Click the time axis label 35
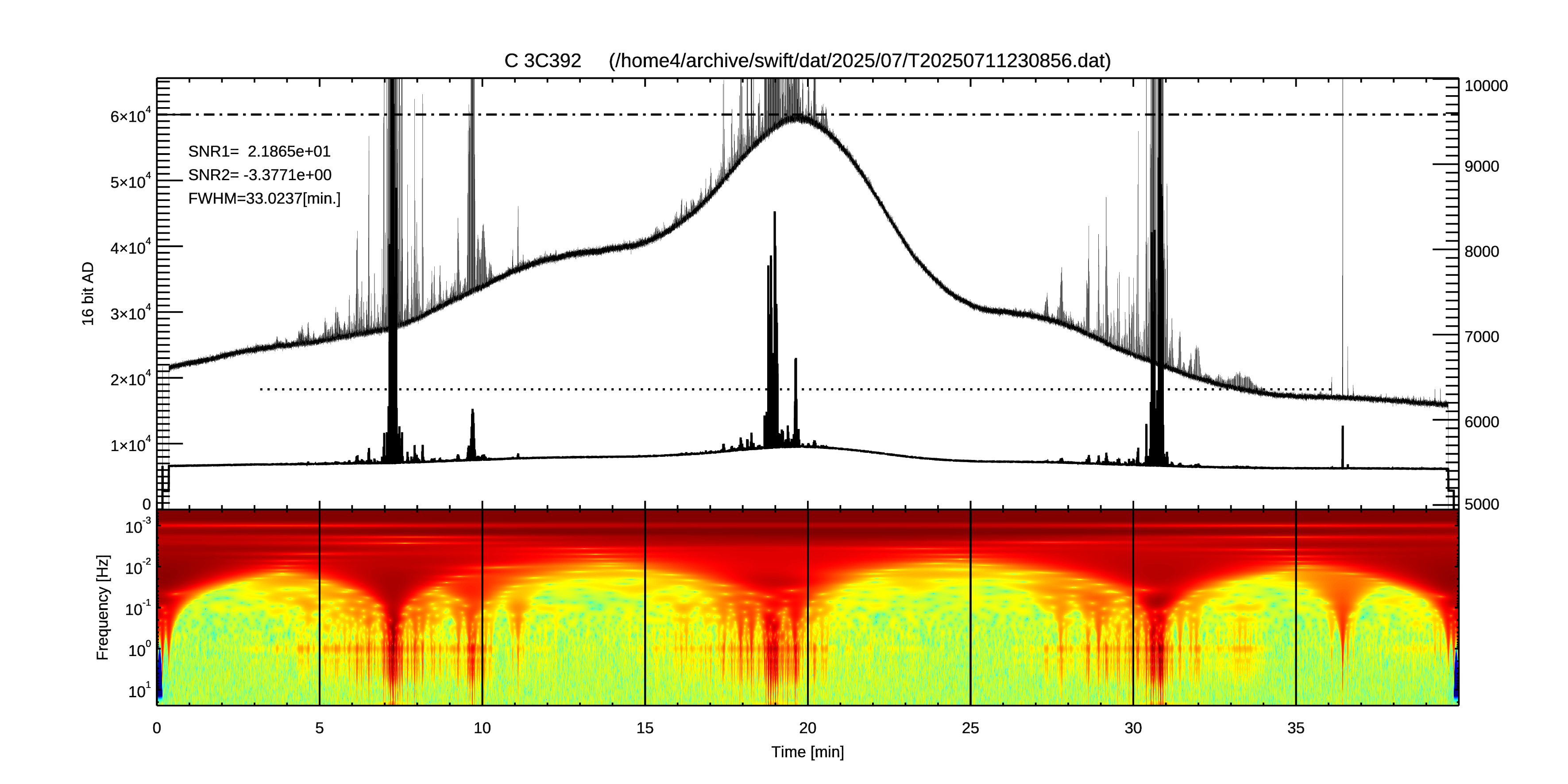Image resolution: width=1568 pixels, height=784 pixels. pyautogui.click(x=1296, y=728)
